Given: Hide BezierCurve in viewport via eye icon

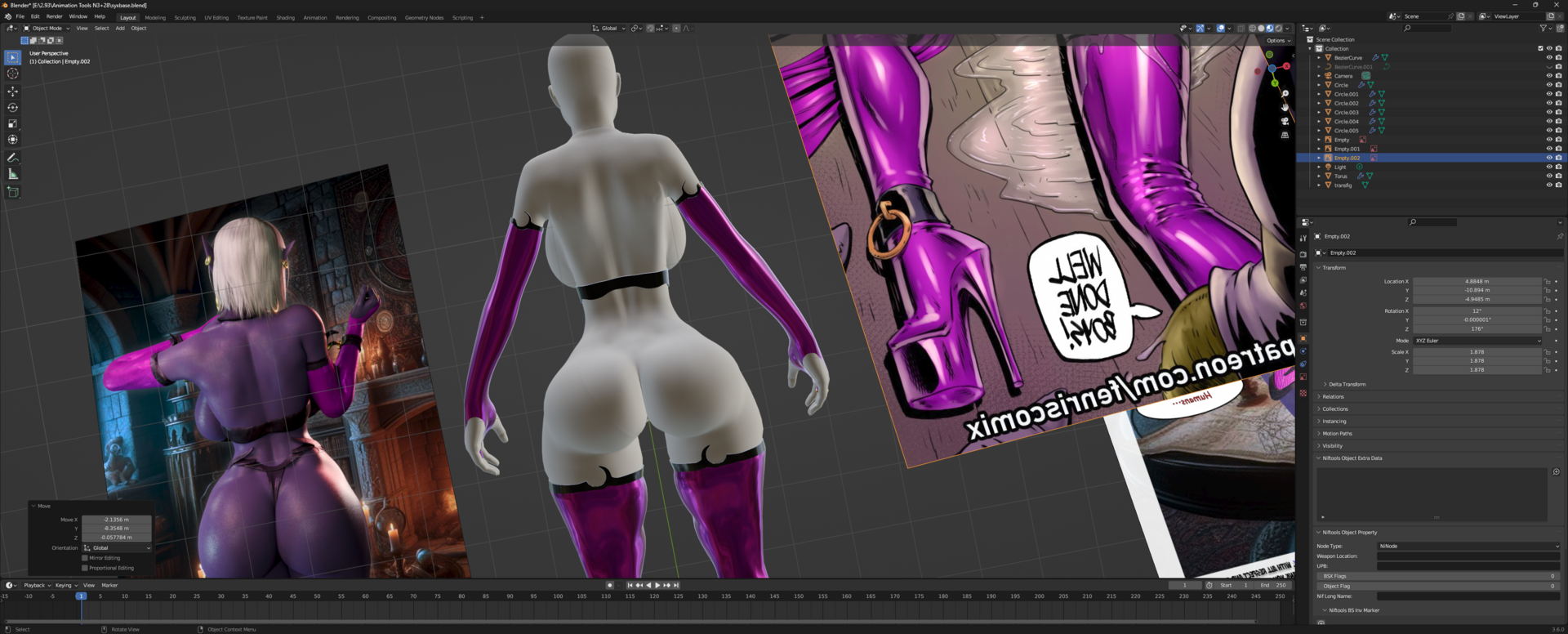Looking at the screenshot, I should coord(1548,57).
